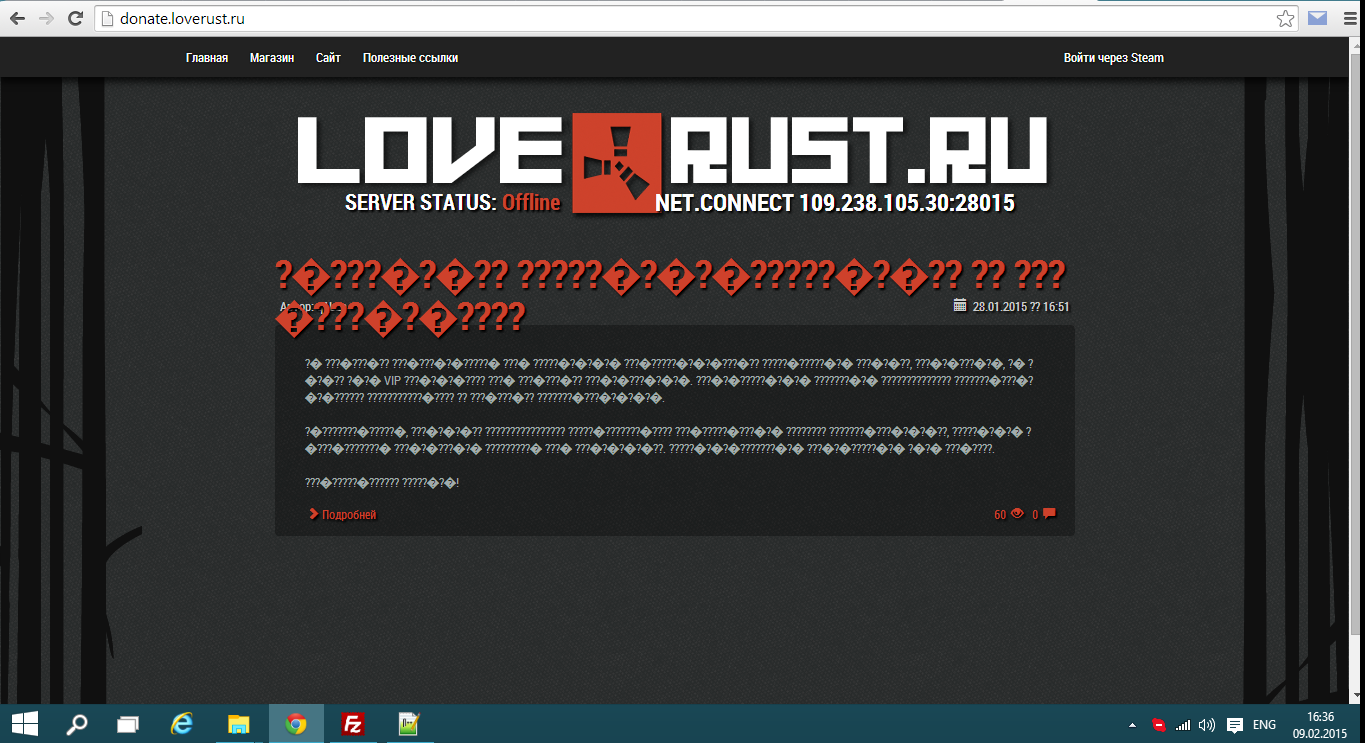Open the Action Center notifications icon
This screenshot has width=1365, height=743.
tap(1235, 724)
